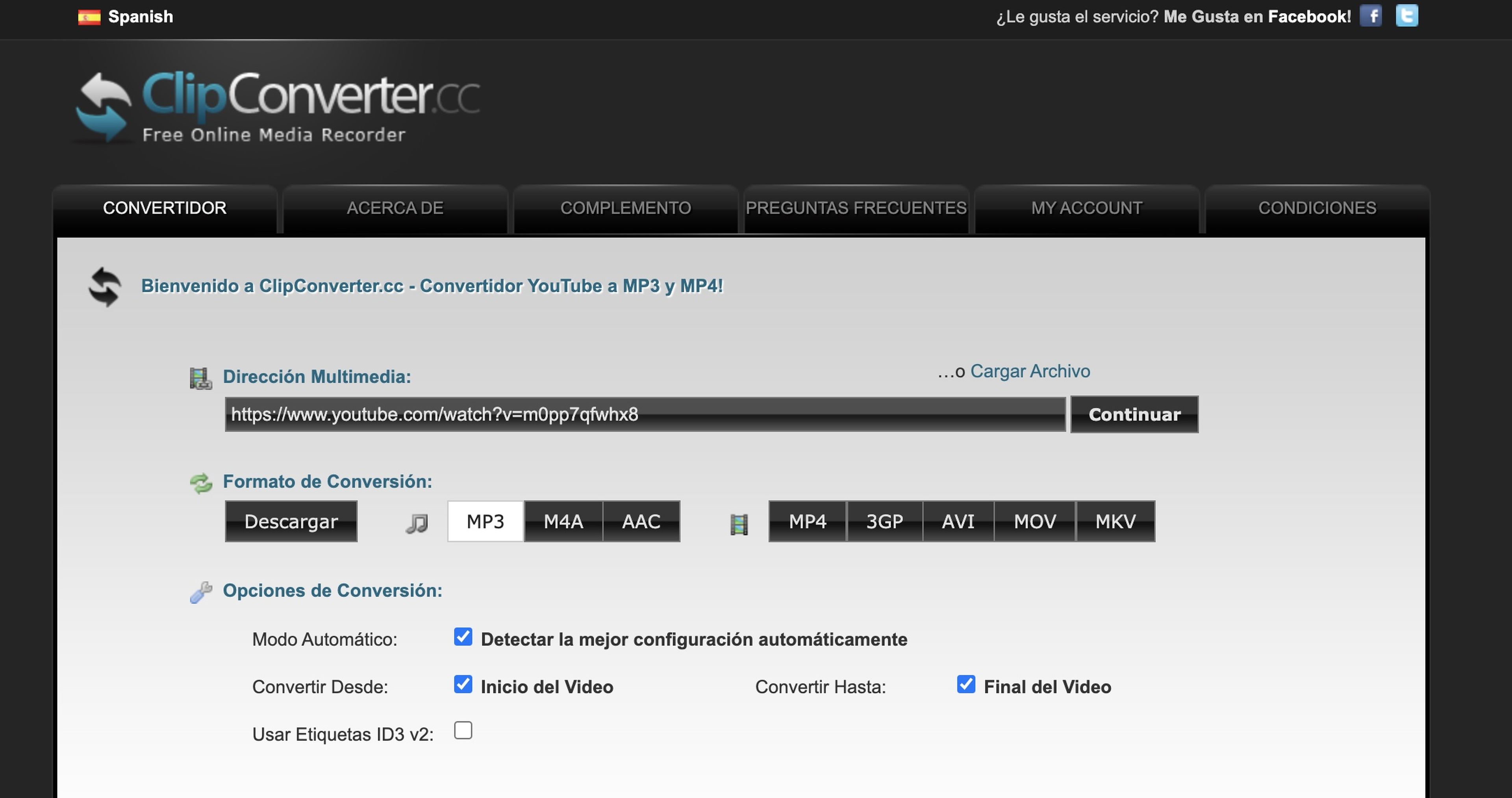The width and height of the screenshot is (1512, 798).
Task: Click the YouTube URL input field
Action: pos(645,415)
